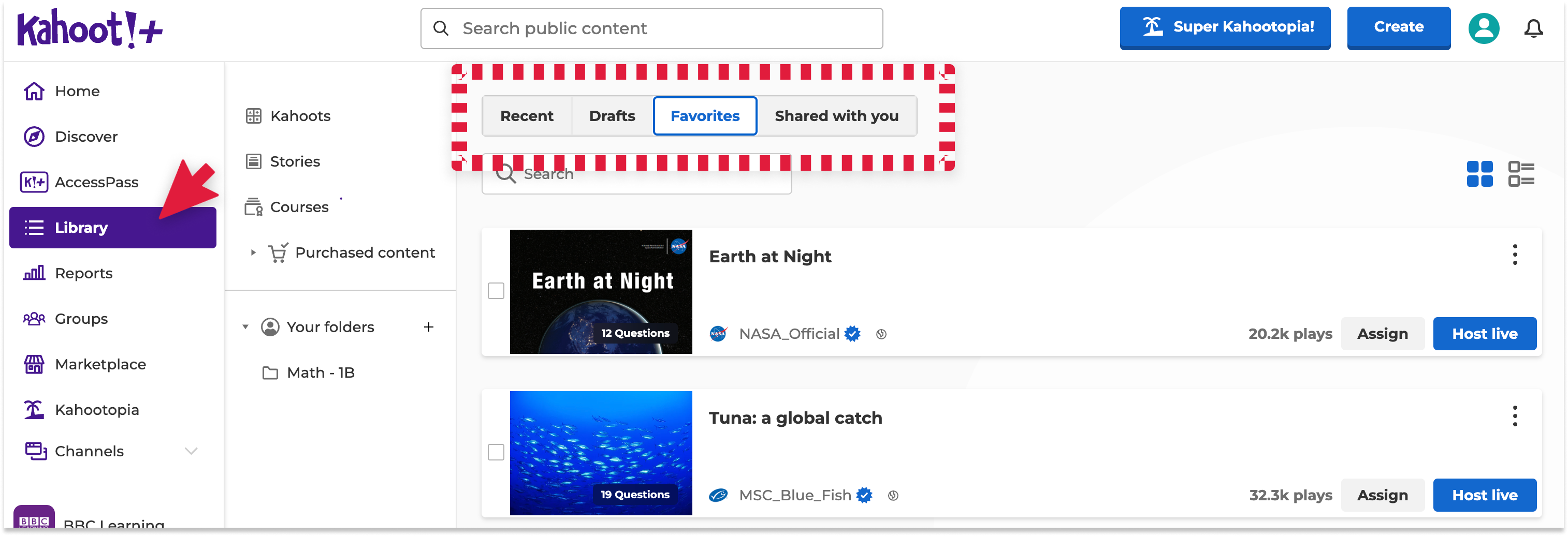Host Earth at Night live
Viewport: 1568px width, 536px height.
pyautogui.click(x=1484, y=333)
